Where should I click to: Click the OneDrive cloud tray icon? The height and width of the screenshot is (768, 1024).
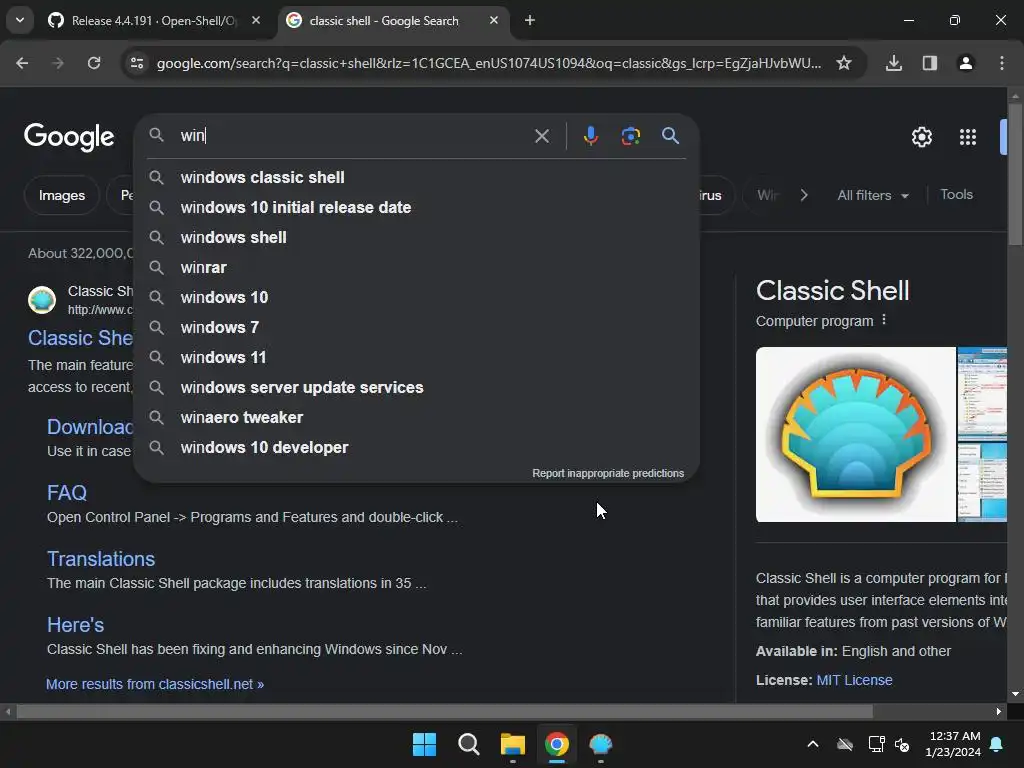point(845,744)
